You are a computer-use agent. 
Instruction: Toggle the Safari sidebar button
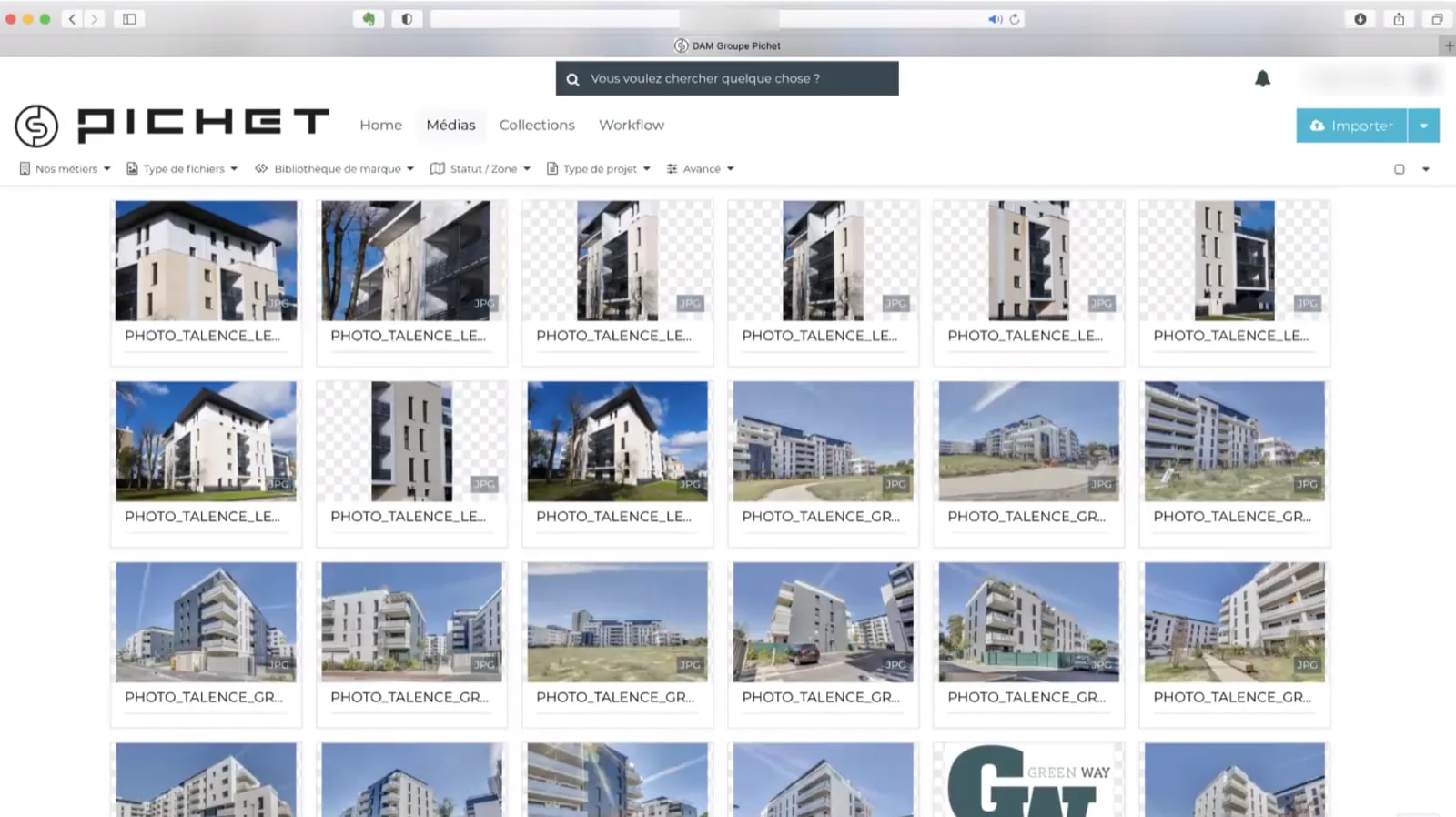pyautogui.click(x=129, y=19)
